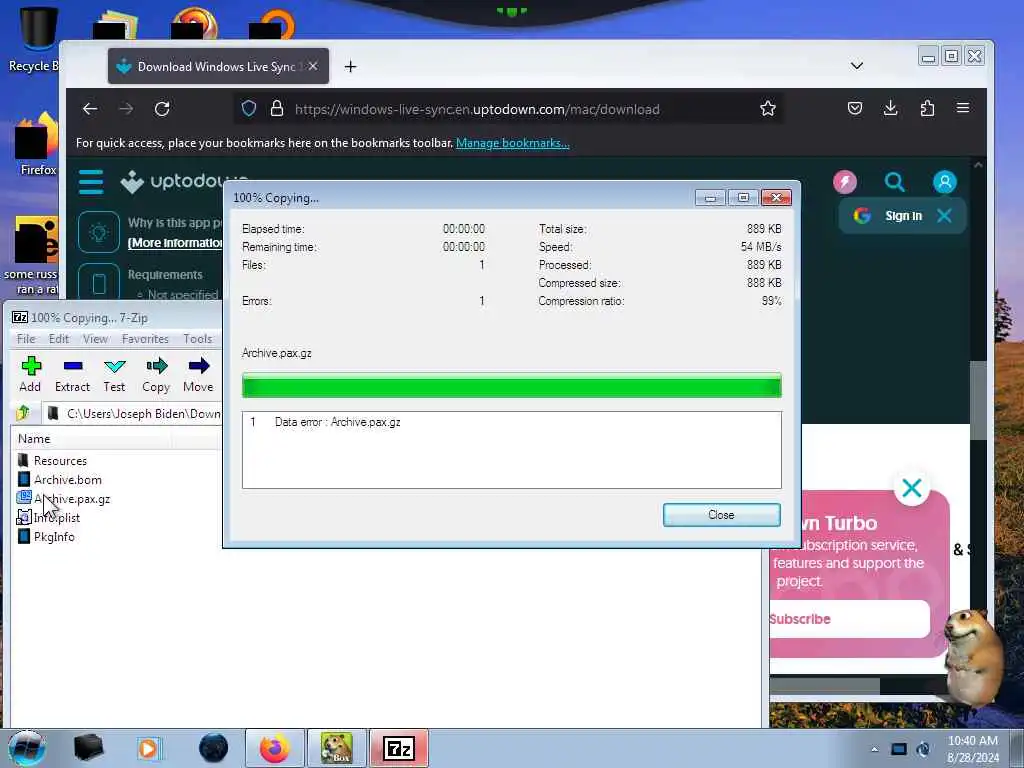Viewport: 1024px width, 768px height.
Task: Select Archive.pax.gz in the file list
Action: pyautogui.click(x=72, y=499)
